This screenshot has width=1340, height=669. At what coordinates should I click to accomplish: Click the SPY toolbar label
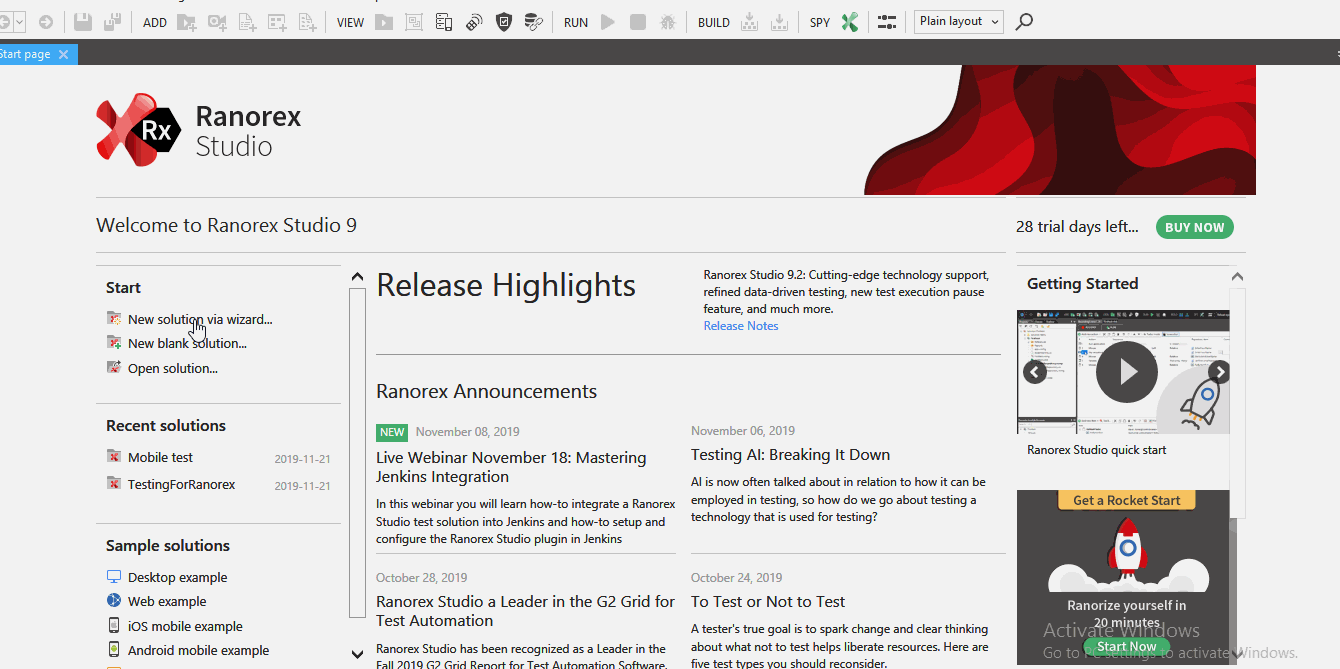point(820,22)
